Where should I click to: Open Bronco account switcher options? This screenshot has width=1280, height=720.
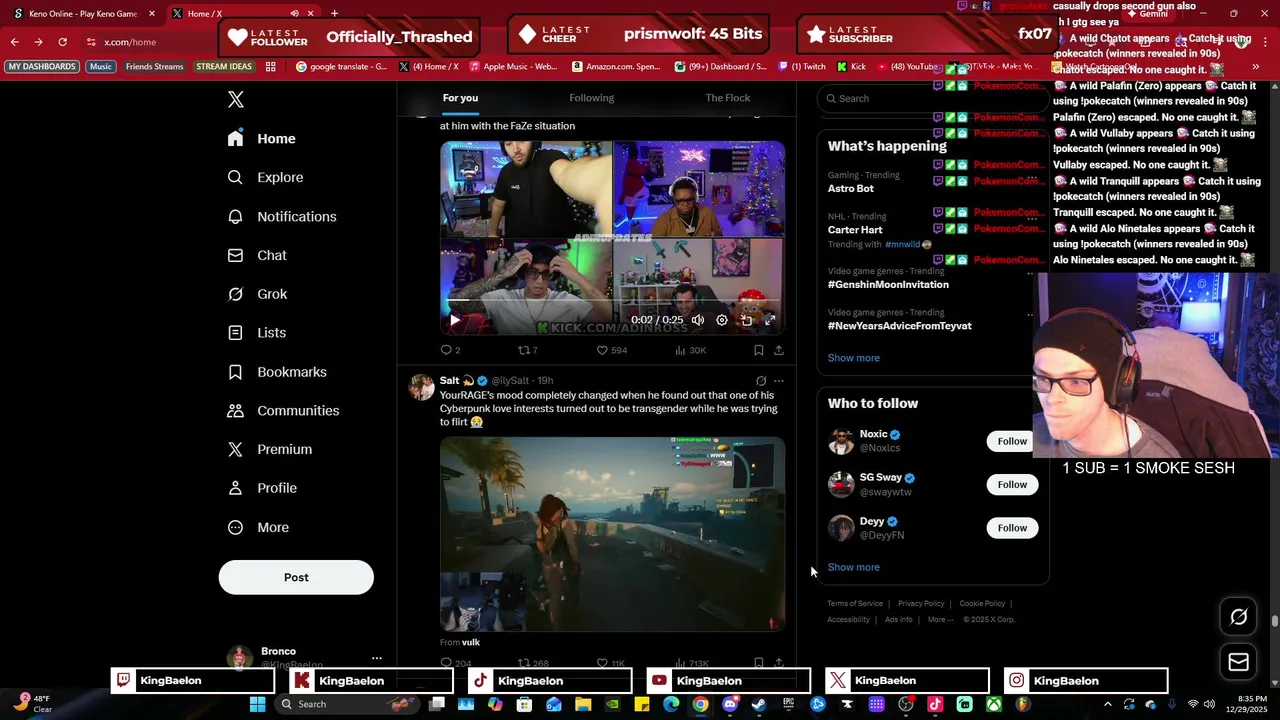point(377,658)
